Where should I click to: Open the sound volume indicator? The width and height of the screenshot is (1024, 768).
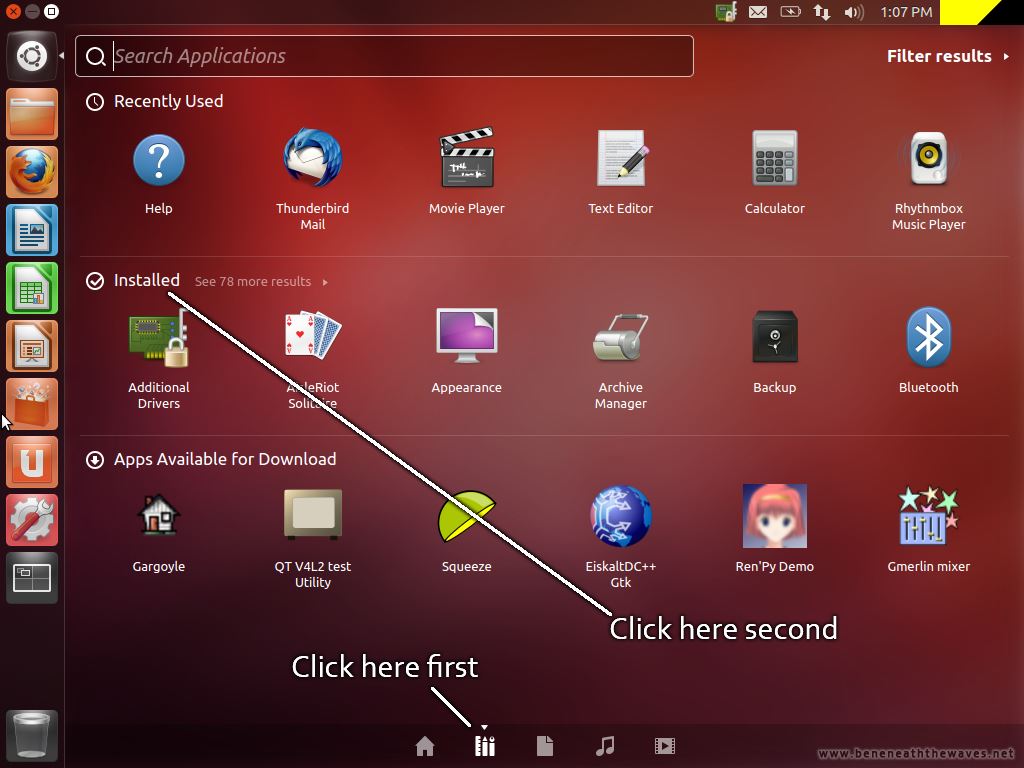854,12
